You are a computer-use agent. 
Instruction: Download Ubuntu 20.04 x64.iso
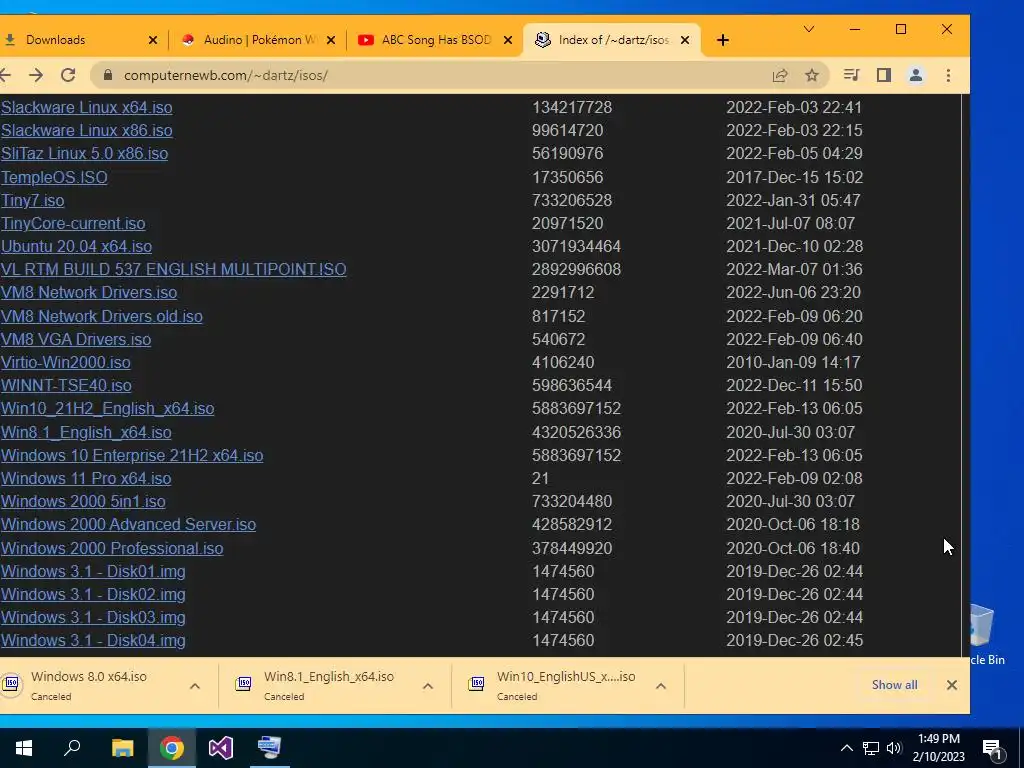click(76, 246)
